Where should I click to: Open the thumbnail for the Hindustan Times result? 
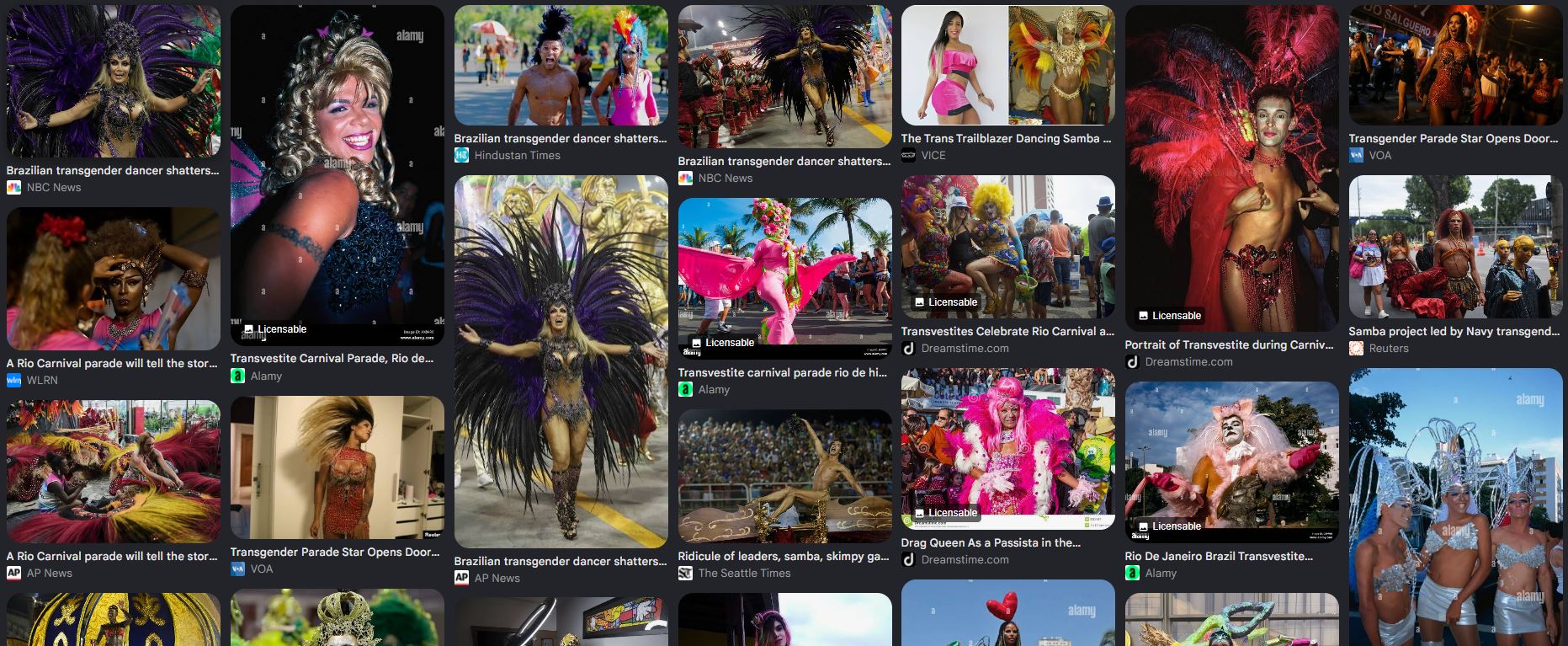[561, 66]
